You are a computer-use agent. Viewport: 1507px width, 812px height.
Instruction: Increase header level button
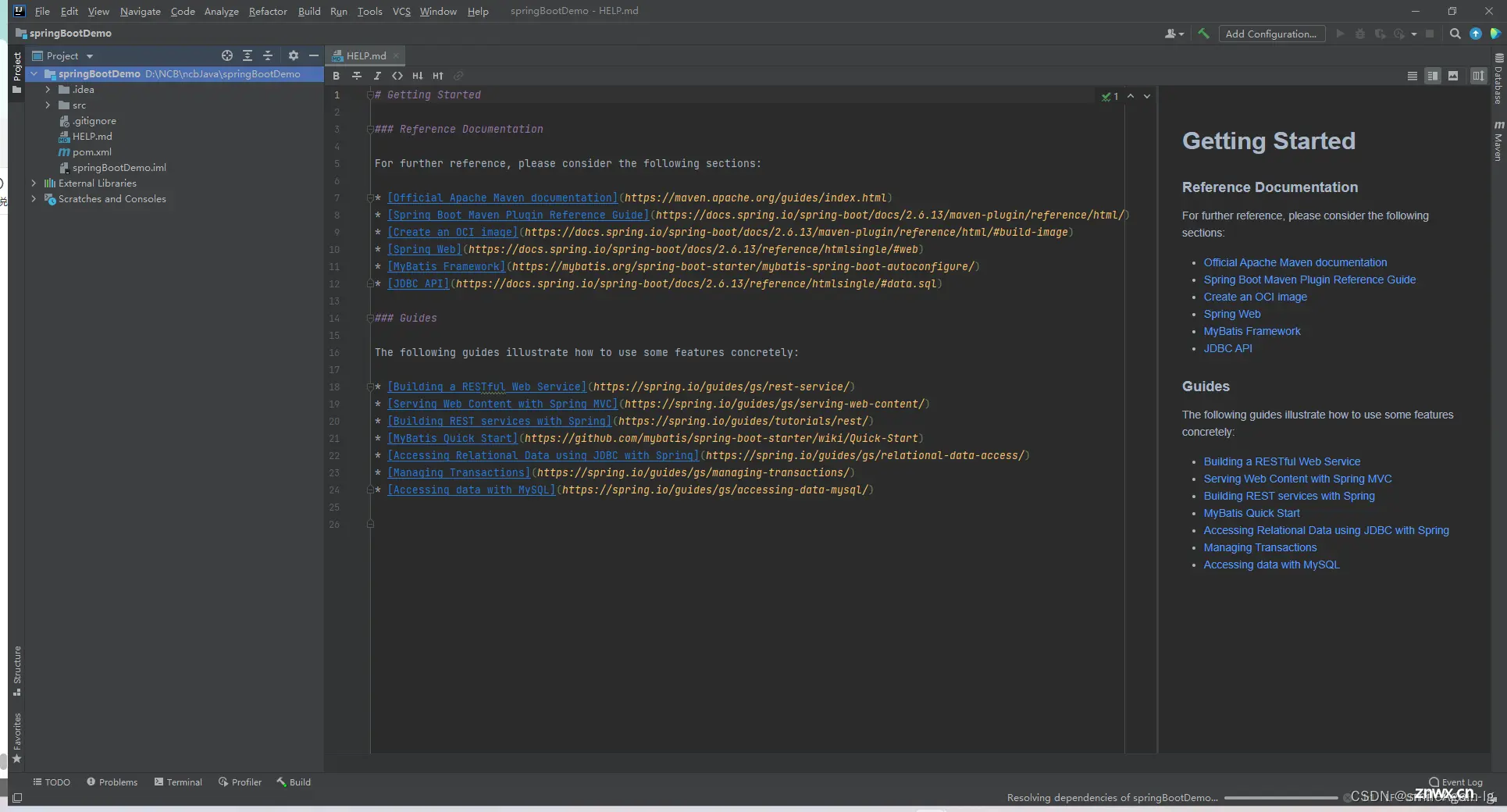click(438, 76)
